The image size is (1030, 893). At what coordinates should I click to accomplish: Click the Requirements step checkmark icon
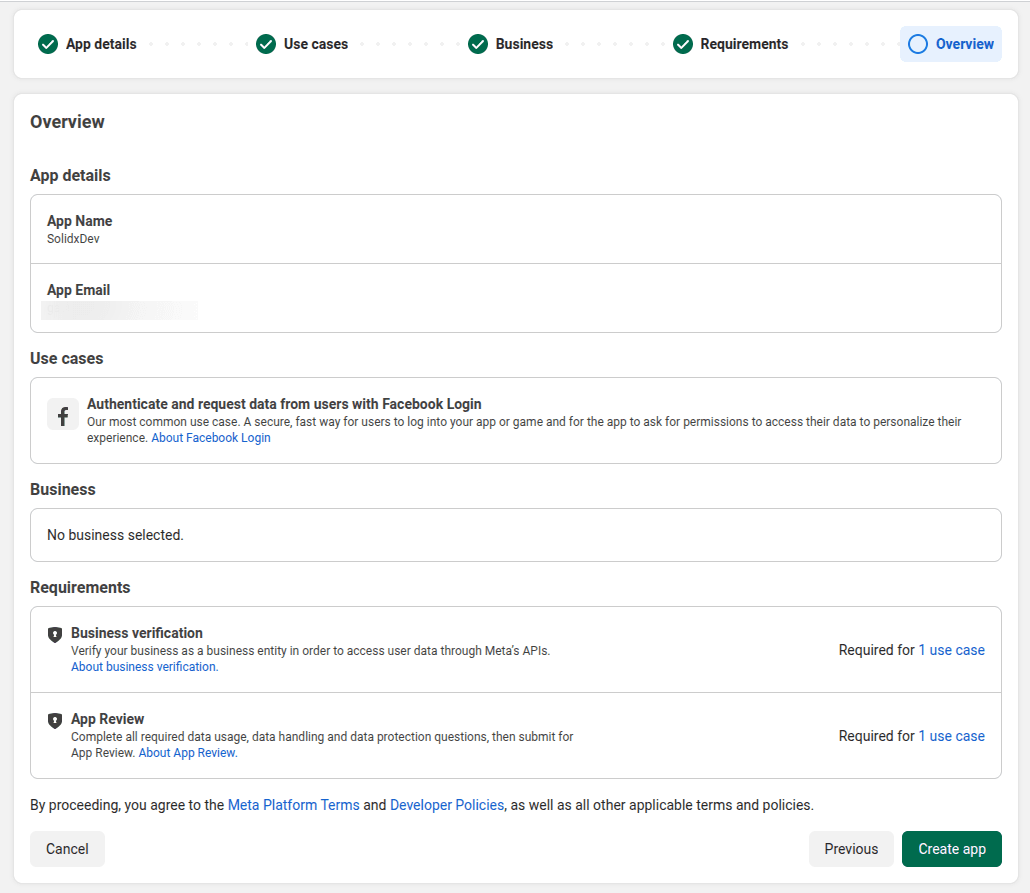[x=683, y=44]
